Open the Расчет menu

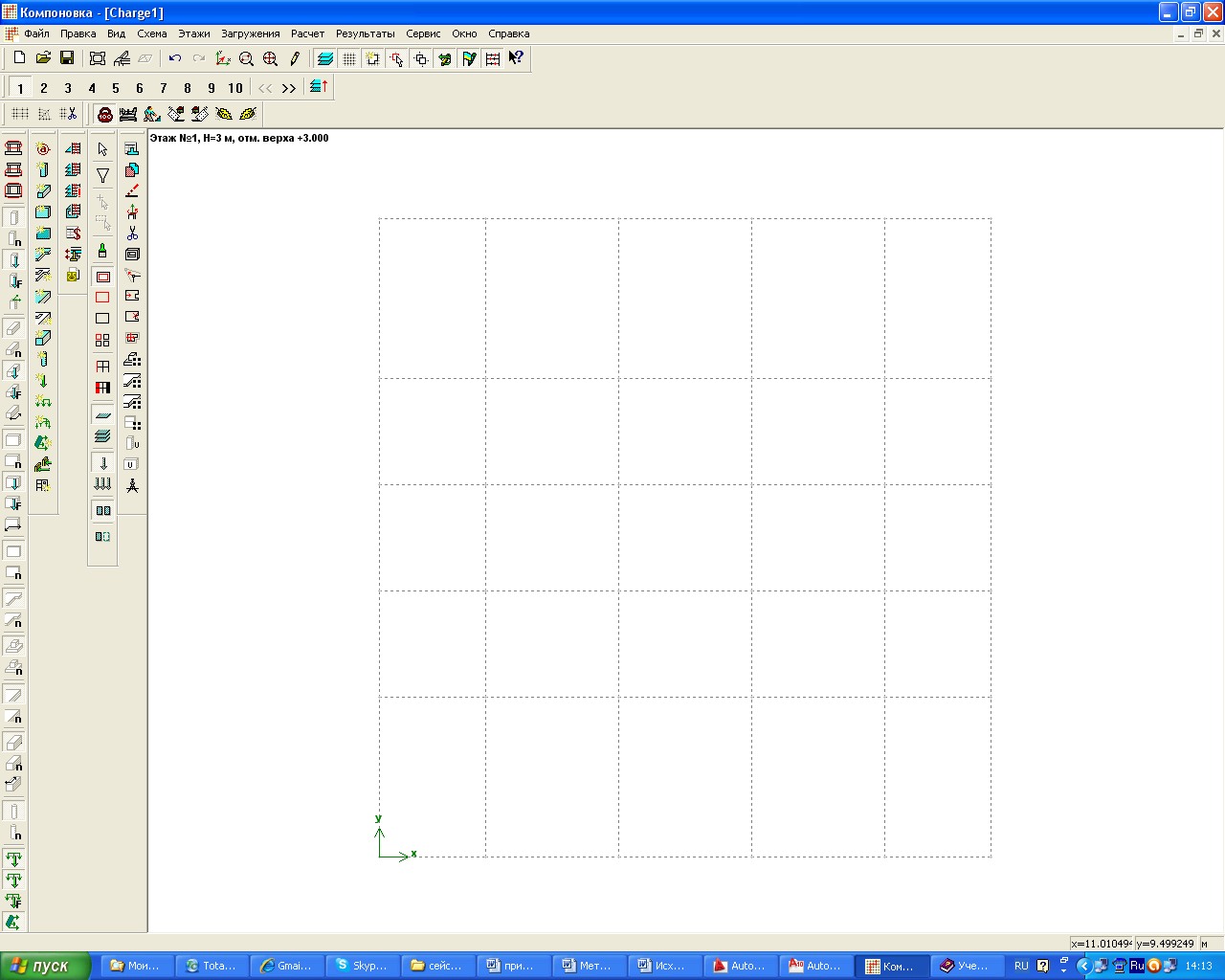pos(308,33)
